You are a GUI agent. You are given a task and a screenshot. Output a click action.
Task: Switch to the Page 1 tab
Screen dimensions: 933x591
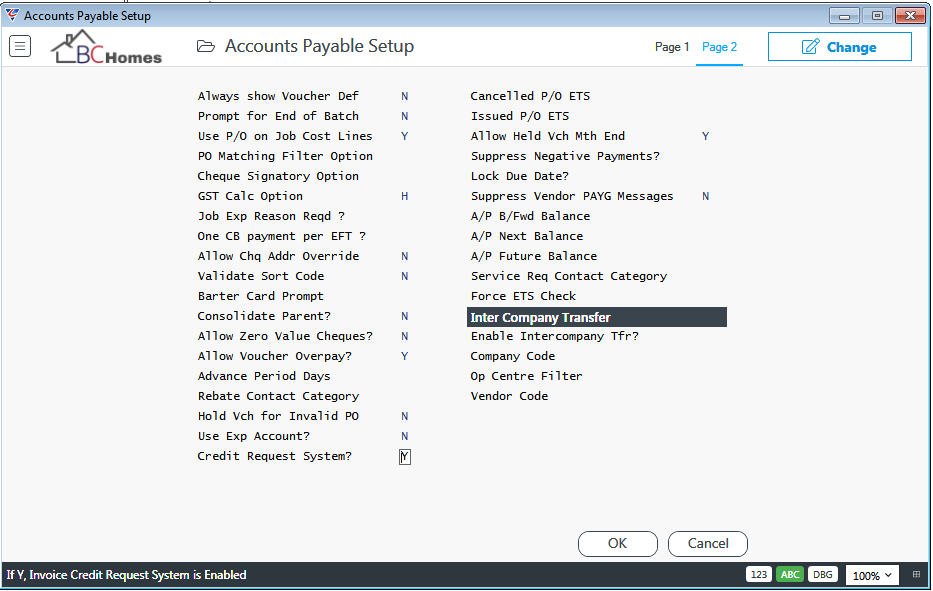(672, 47)
